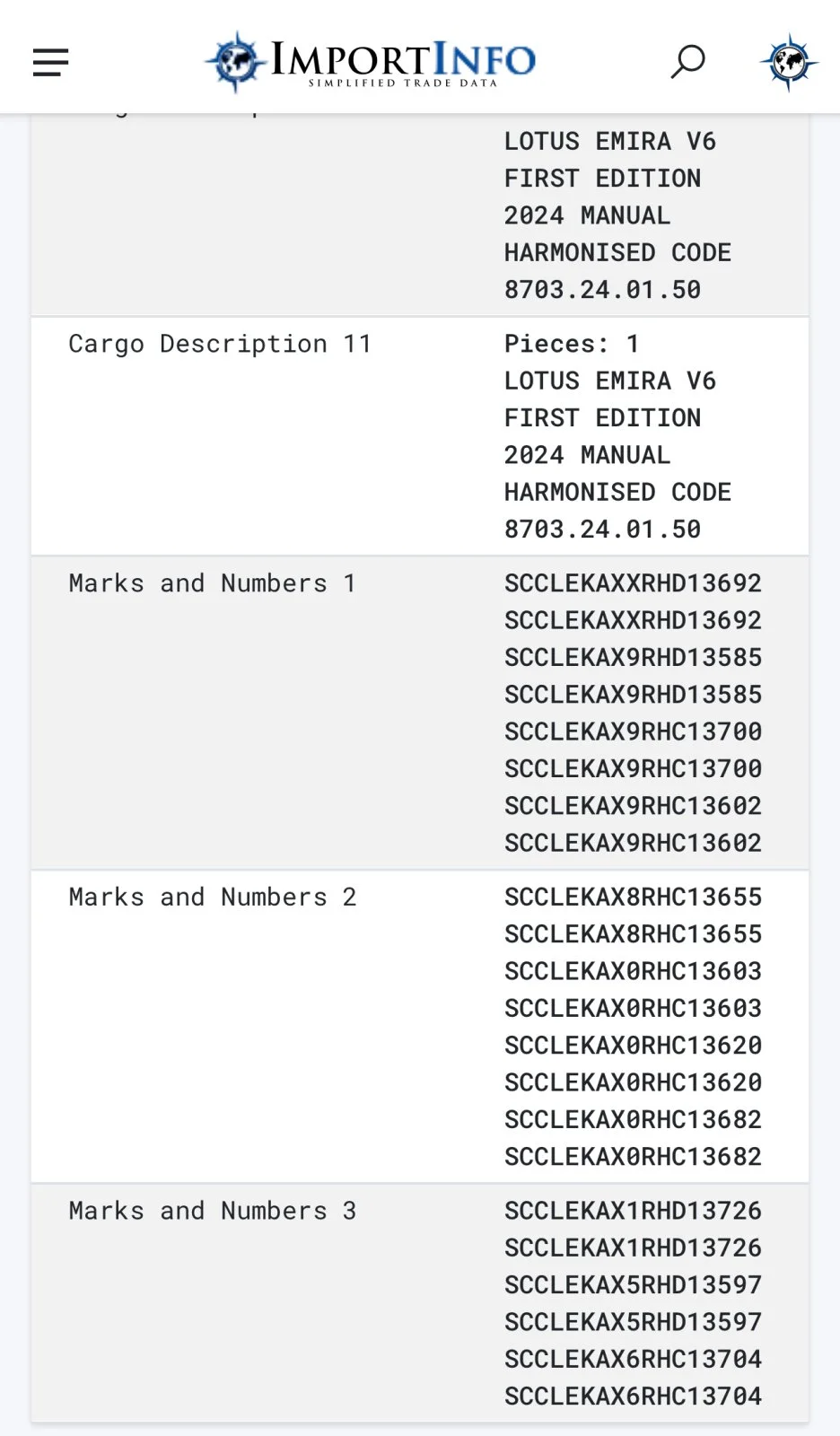This screenshot has height=1436, width=840.
Task: Click the 'Pieces: 1' text
Action: point(572,344)
